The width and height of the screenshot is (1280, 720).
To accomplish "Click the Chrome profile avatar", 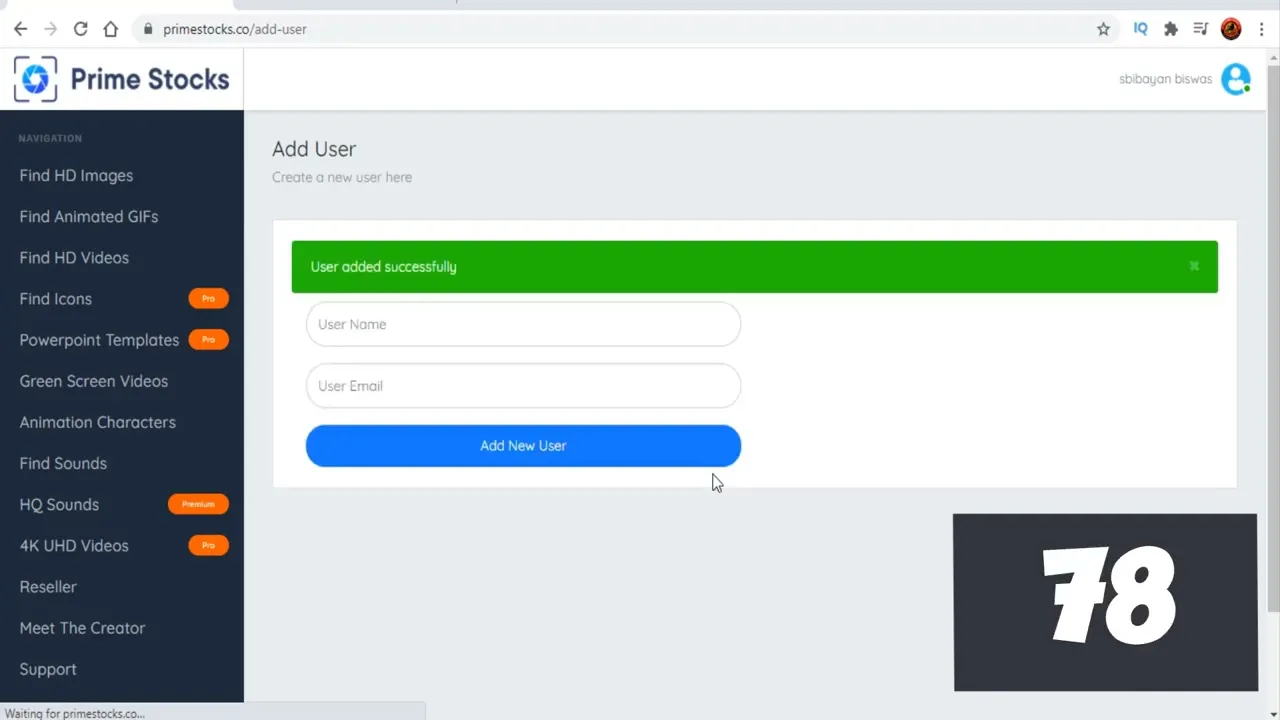I will [1231, 29].
